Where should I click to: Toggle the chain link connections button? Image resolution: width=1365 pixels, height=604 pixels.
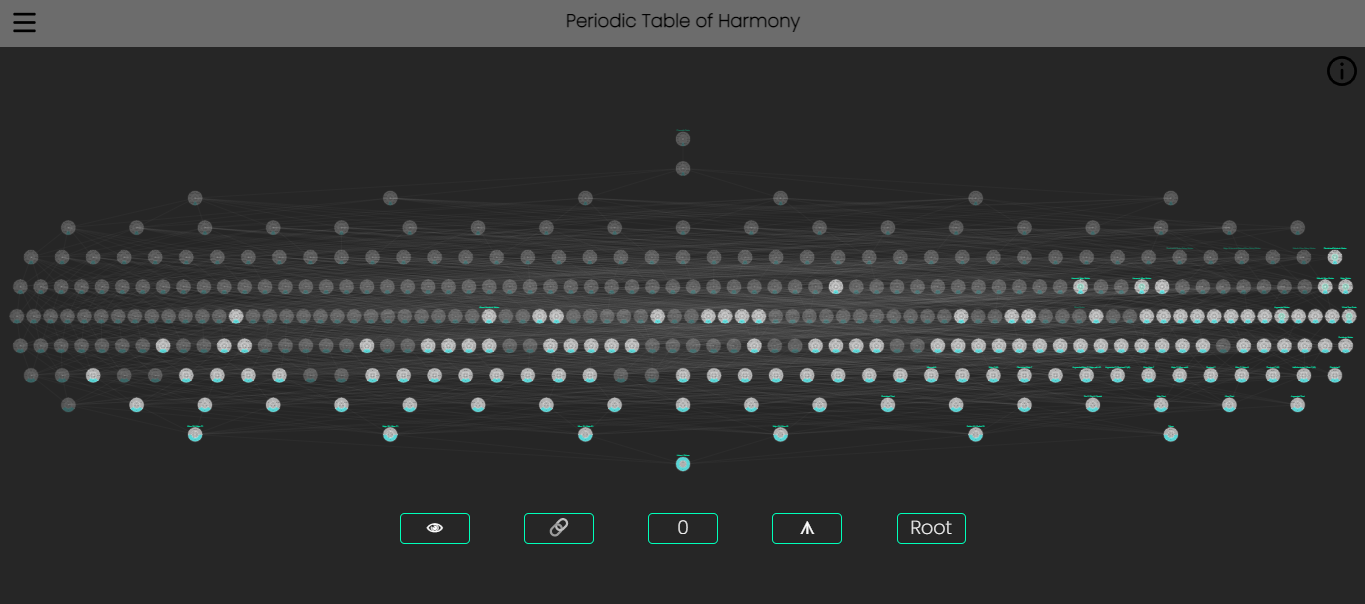pyautogui.click(x=558, y=528)
